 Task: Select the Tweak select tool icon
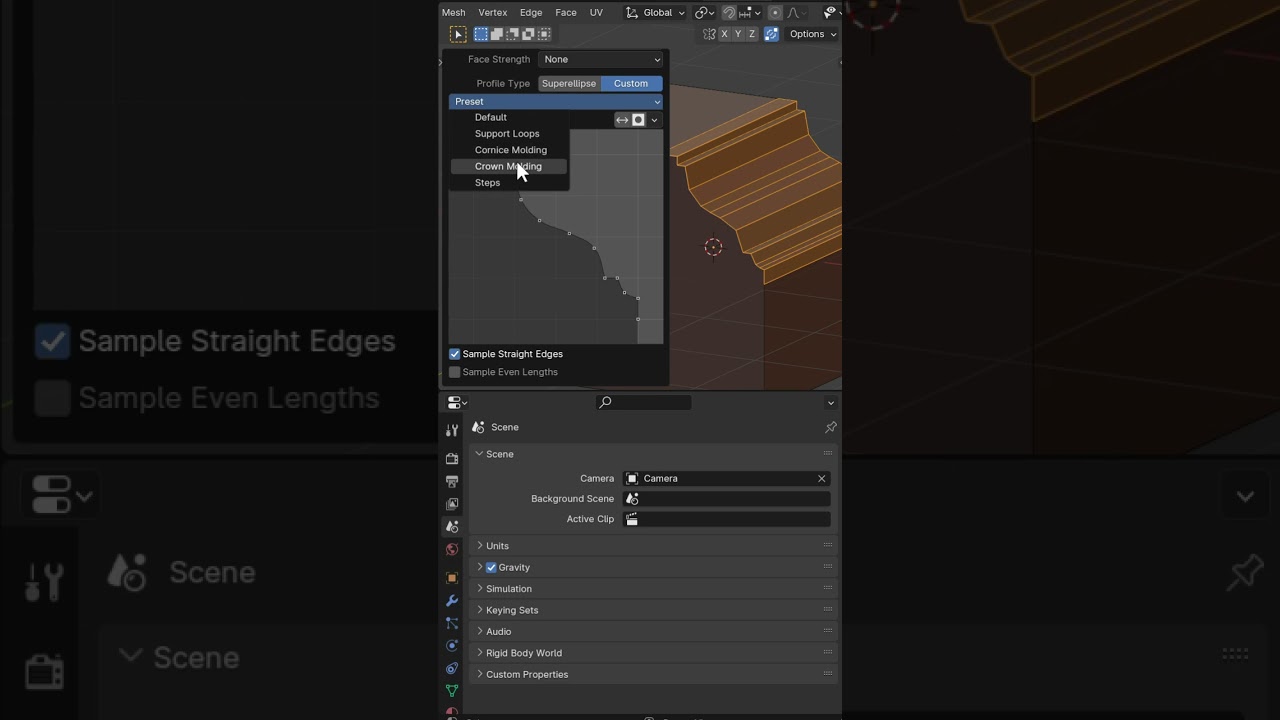coord(458,34)
